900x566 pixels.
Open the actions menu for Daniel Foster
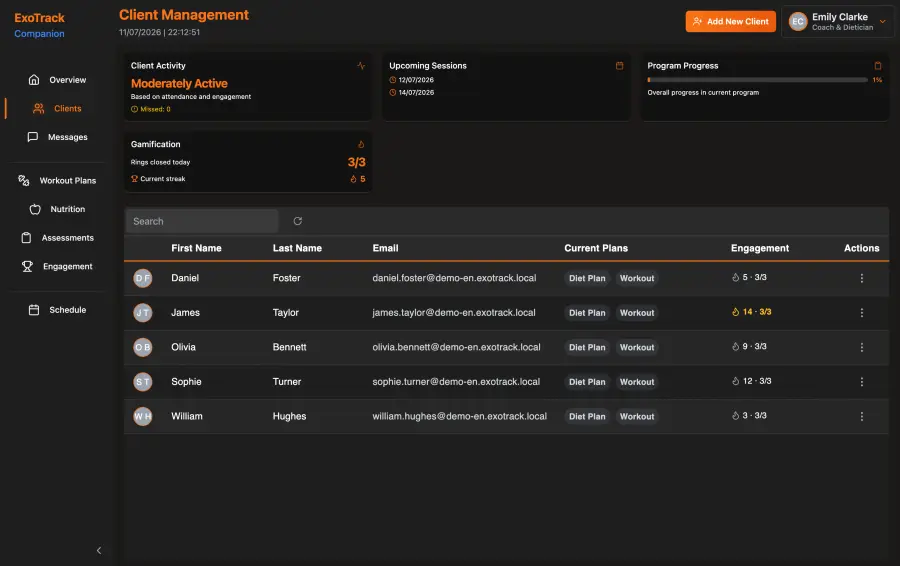pos(861,278)
